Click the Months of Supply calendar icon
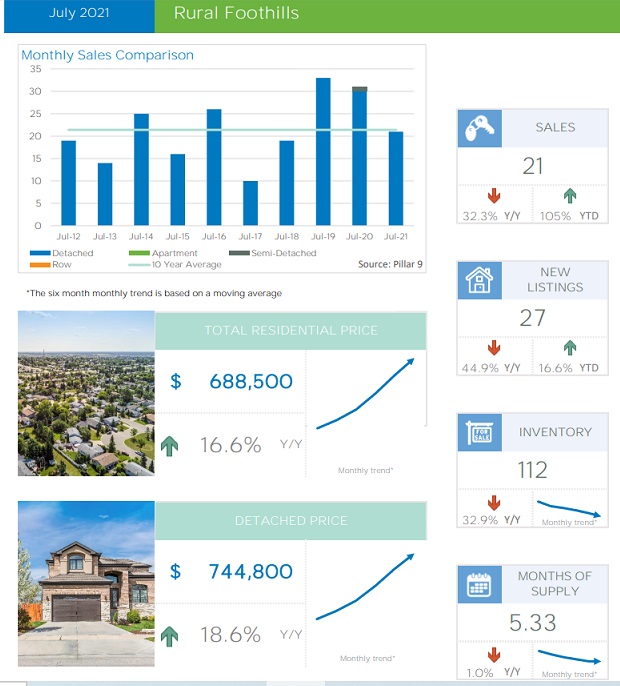Screen dimensions: 620x686 click(480, 583)
